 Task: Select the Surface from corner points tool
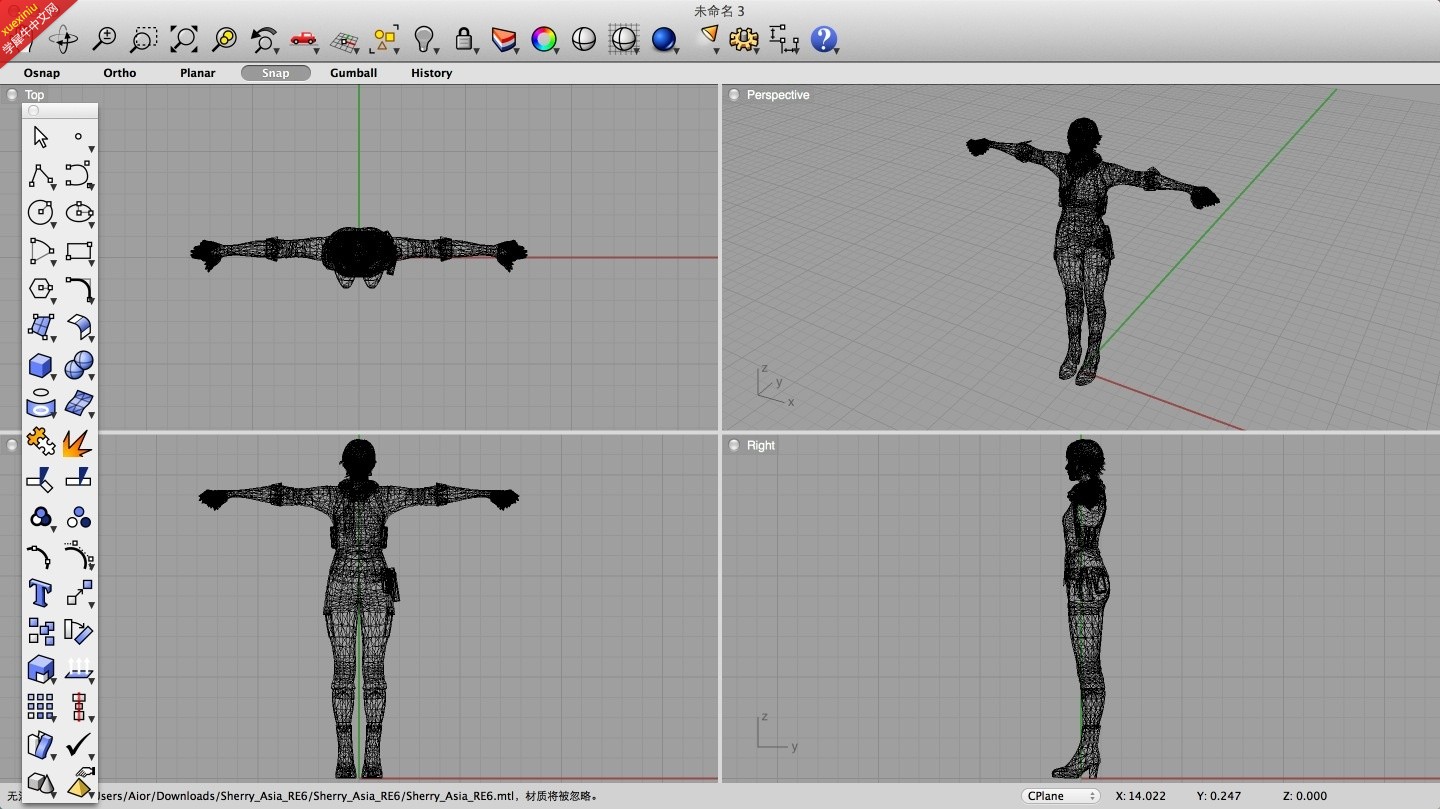click(x=40, y=327)
